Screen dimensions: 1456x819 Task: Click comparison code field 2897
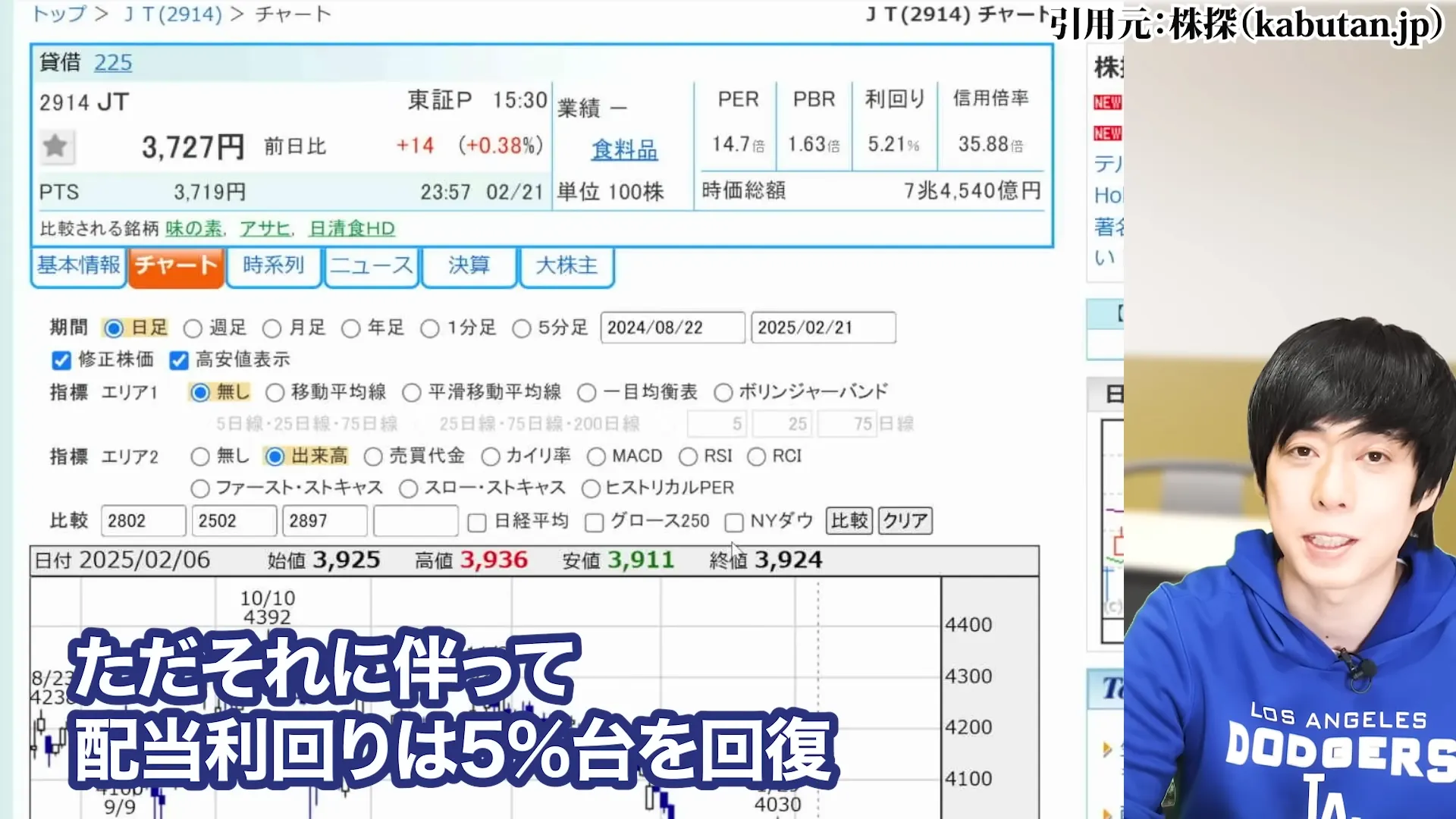point(325,521)
